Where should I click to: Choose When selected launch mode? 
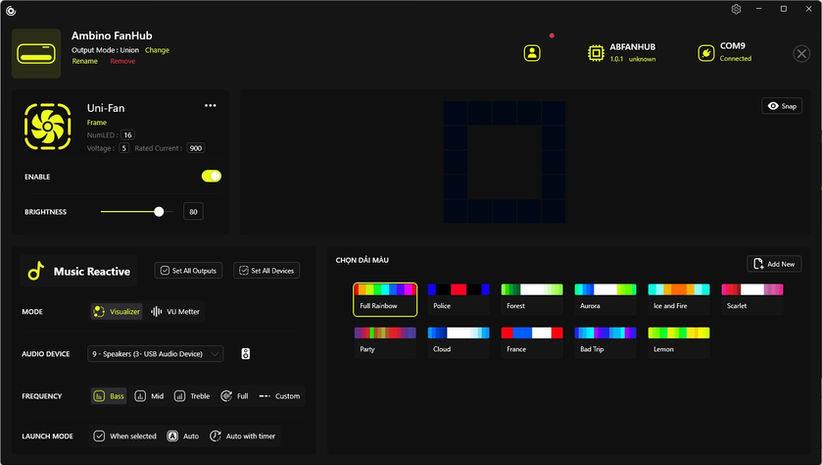[125, 436]
